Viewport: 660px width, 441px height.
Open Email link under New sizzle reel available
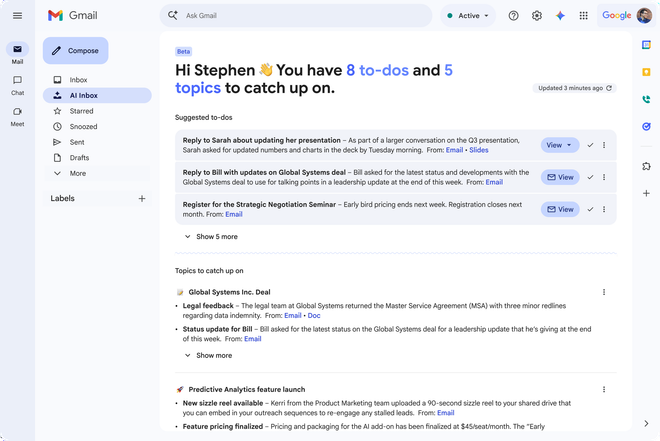[445, 413]
